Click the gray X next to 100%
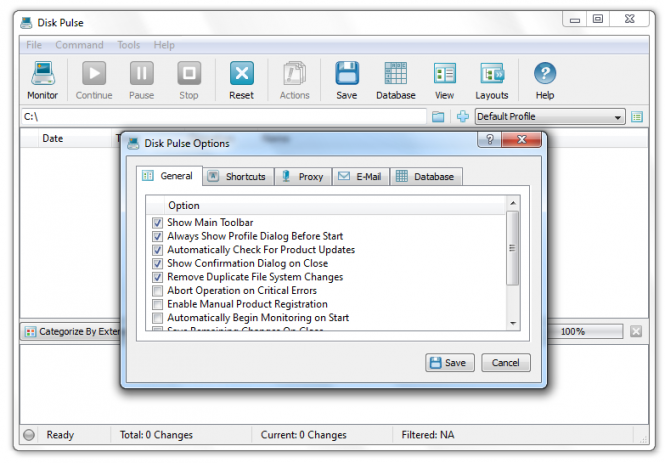The height and width of the screenshot is (463, 665). tap(636, 331)
